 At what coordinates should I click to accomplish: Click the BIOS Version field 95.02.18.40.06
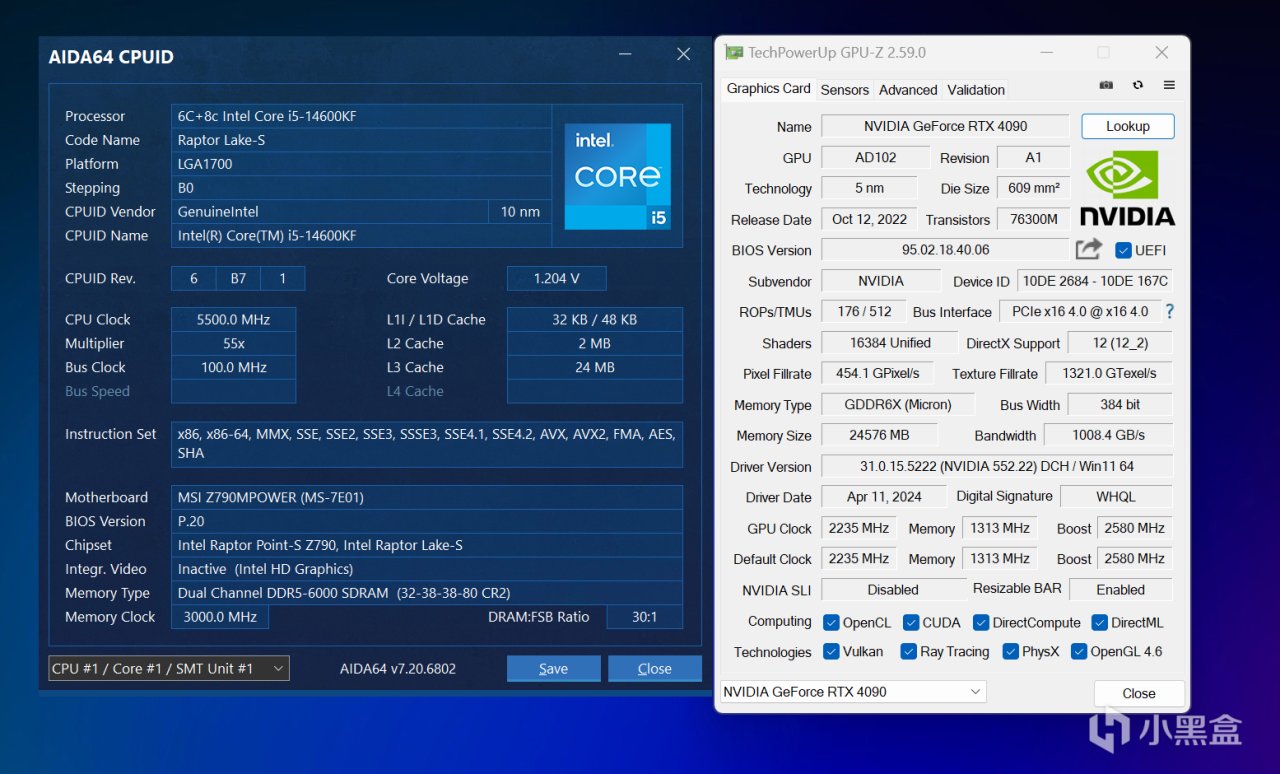pos(946,250)
